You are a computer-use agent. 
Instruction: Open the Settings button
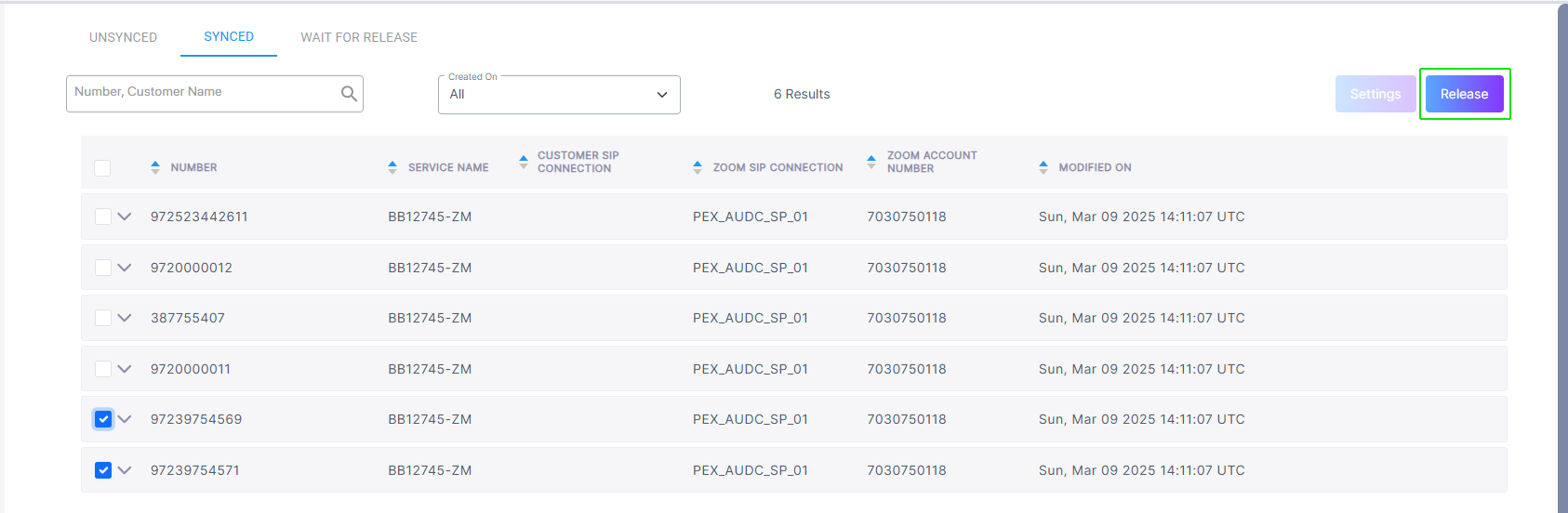(1375, 94)
